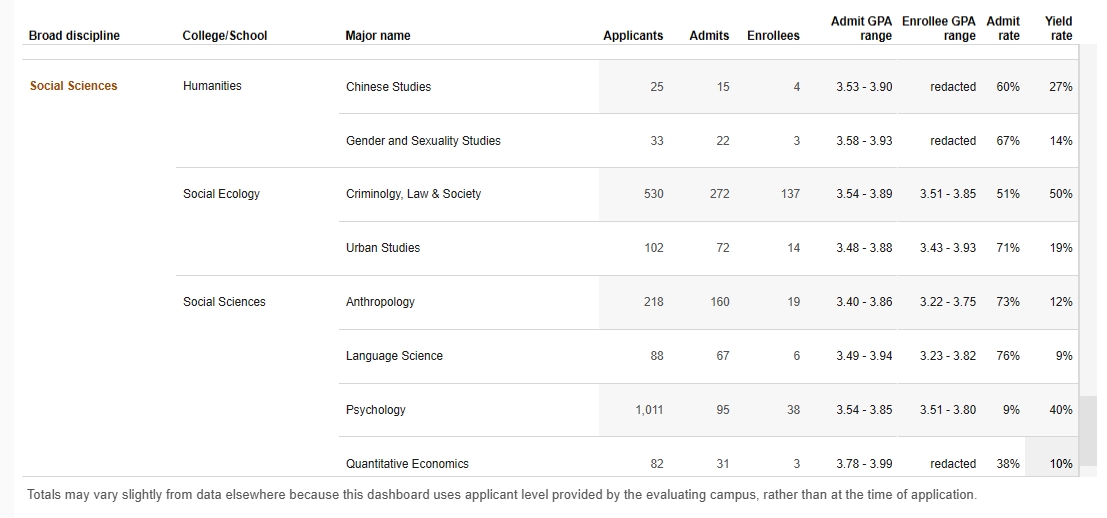Image resolution: width=1107 pixels, height=518 pixels.
Task: Click Psychology's 1,011 applicants value
Action: point(649,410)
